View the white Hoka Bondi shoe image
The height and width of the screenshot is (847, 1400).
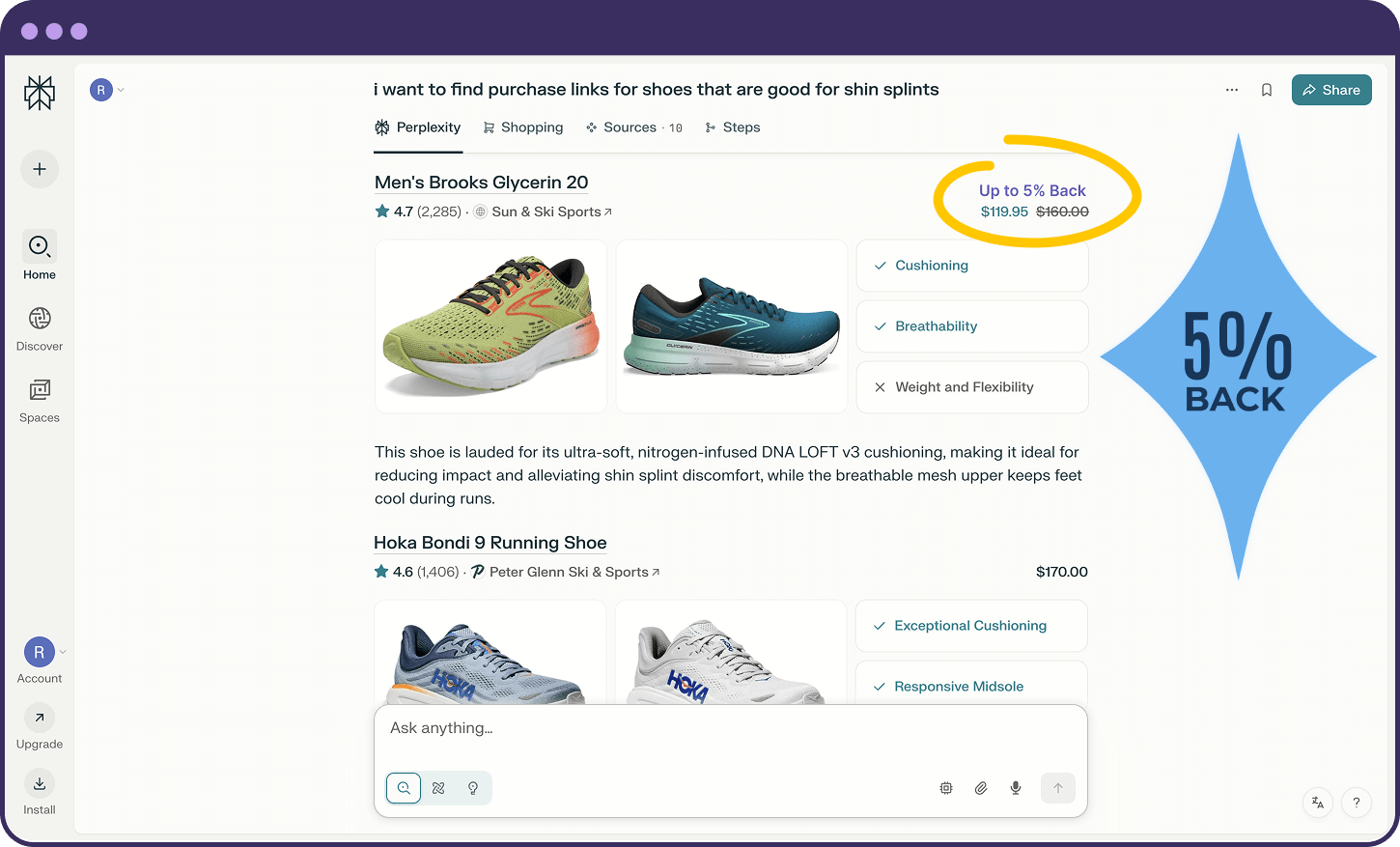click(731, 653)
